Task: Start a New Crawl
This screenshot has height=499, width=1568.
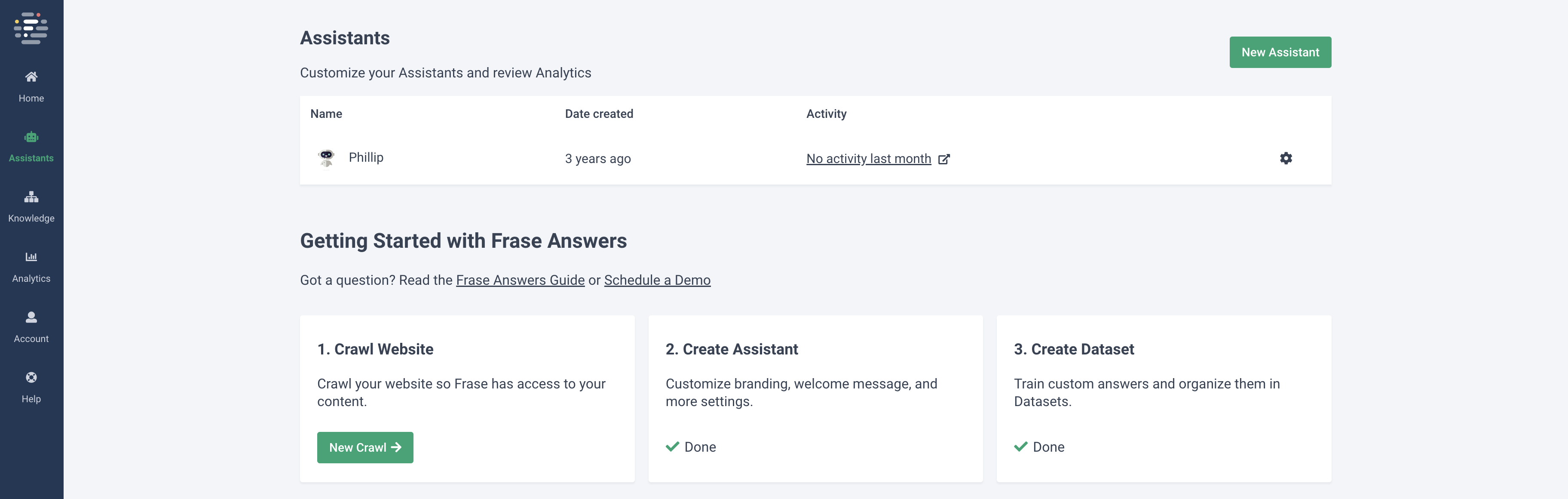Action: click(x=364, y=447)
